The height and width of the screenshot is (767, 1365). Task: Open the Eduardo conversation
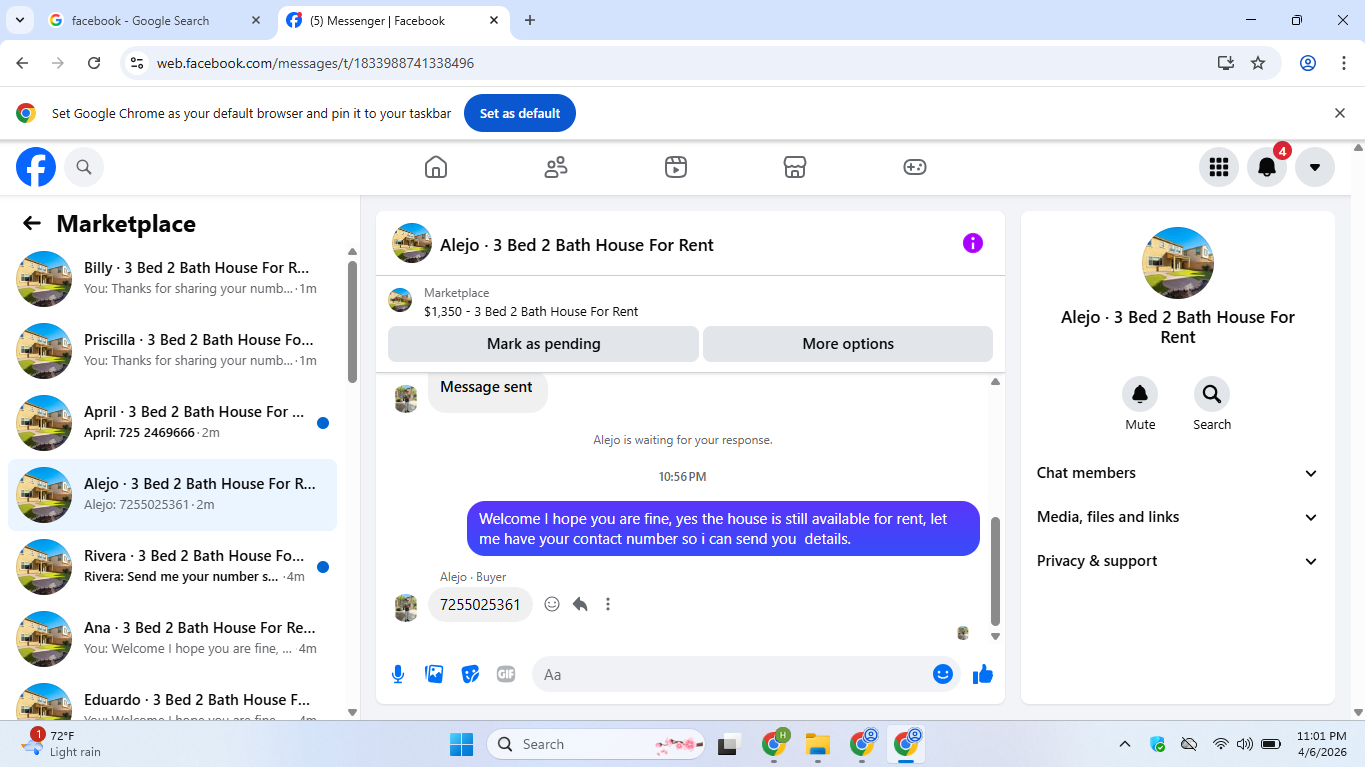tap(172, 699)
